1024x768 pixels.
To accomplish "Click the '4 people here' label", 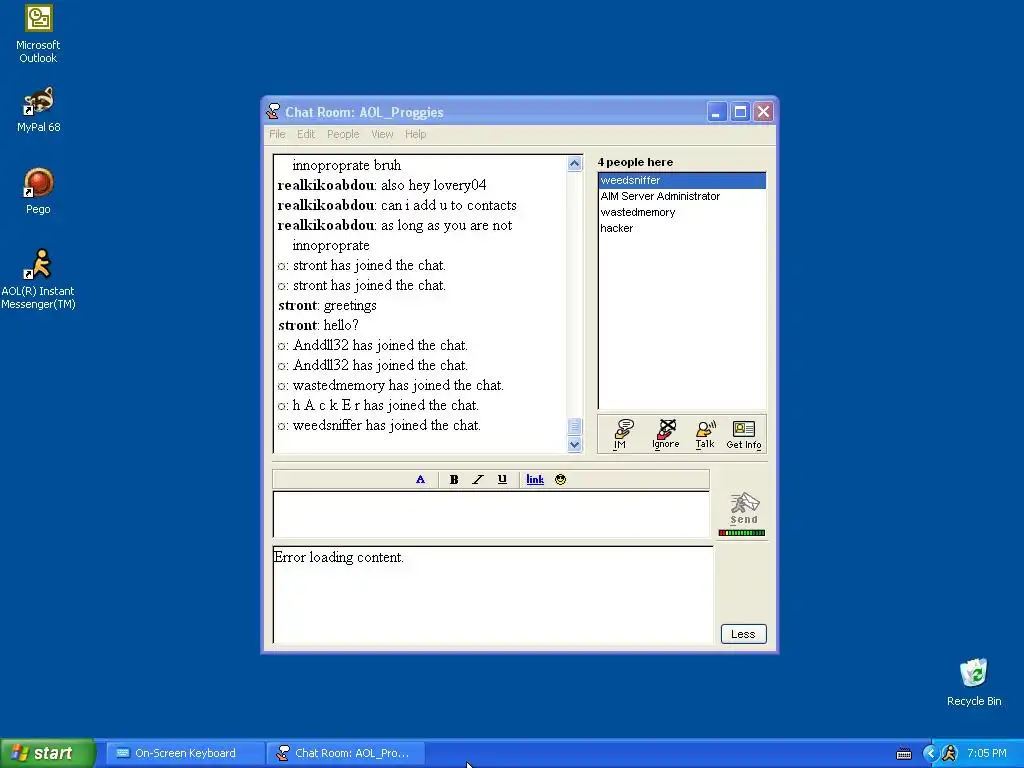I will (x=635, y=162).
